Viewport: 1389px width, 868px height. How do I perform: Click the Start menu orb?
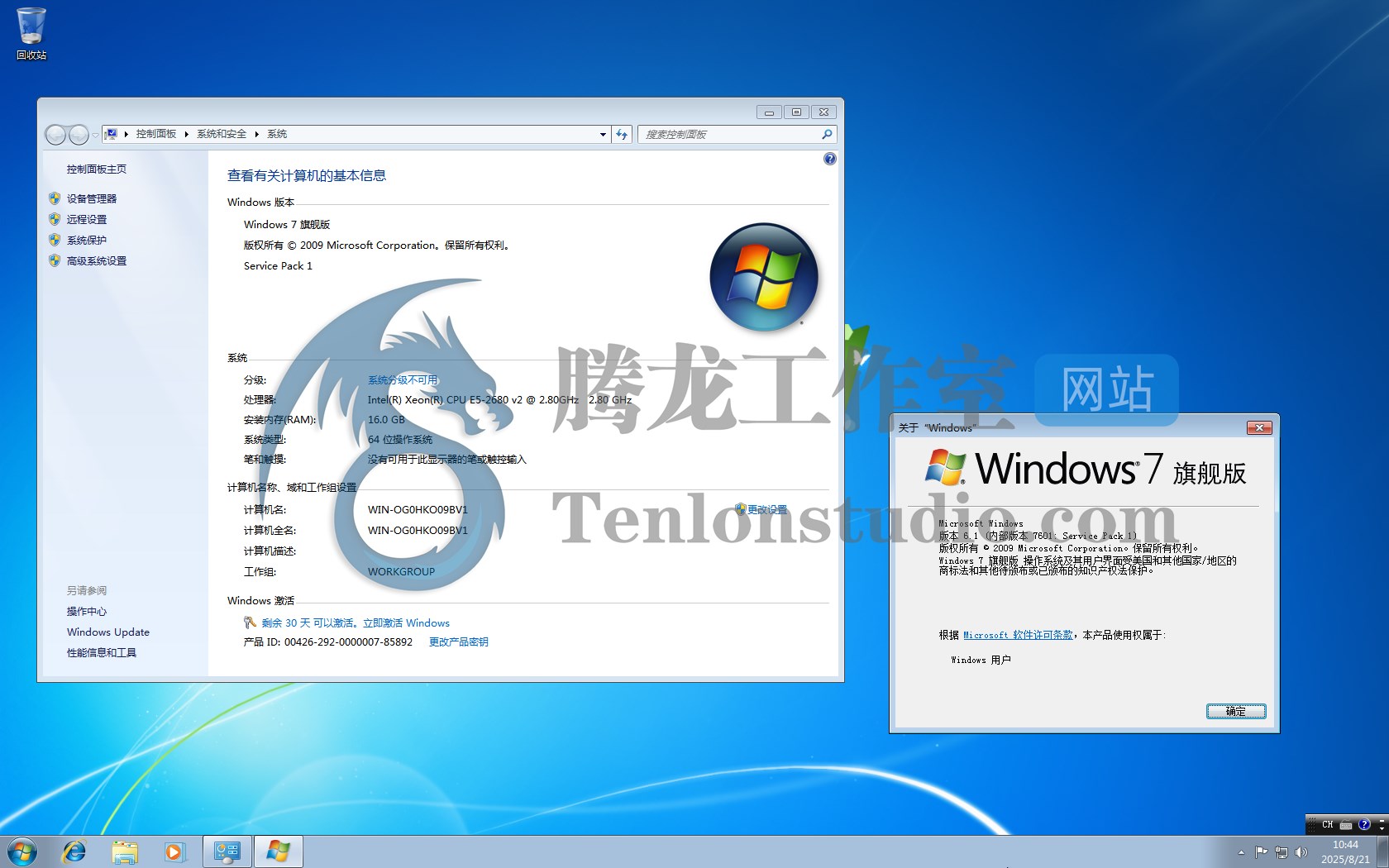(22, 851)
